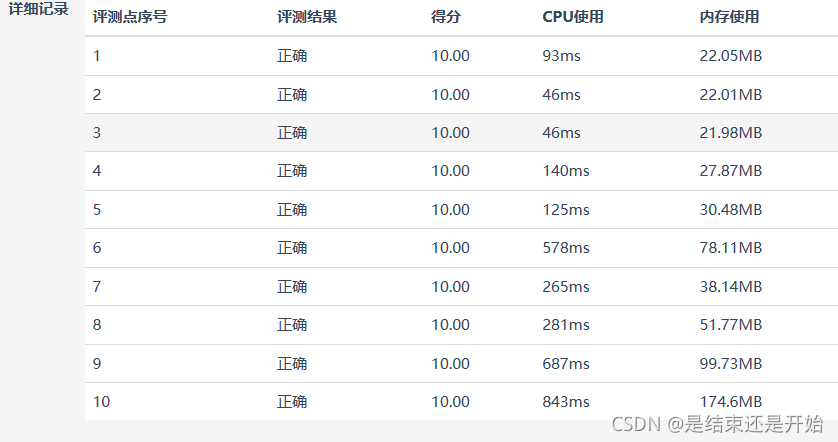Select test point number 1 cell
The image size is (838, 442).
[97, 56]
